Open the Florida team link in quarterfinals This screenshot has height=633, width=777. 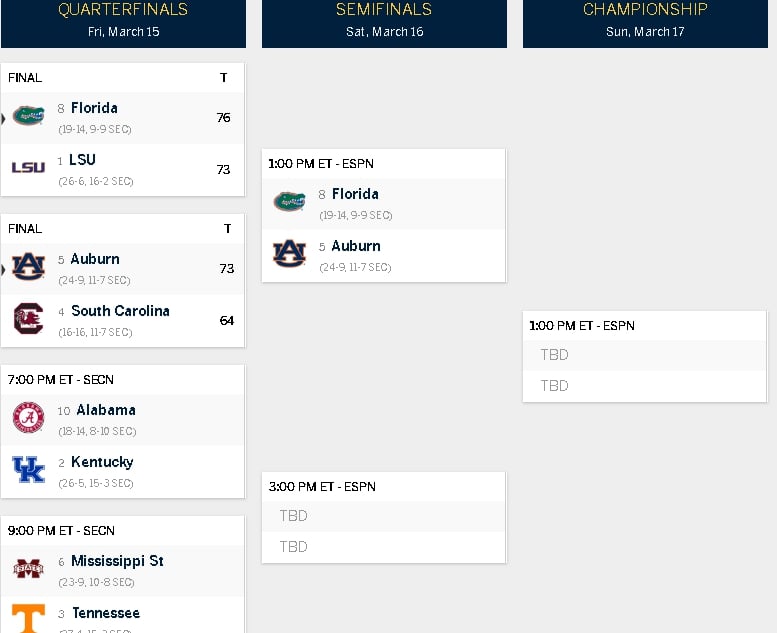(94, 108)
